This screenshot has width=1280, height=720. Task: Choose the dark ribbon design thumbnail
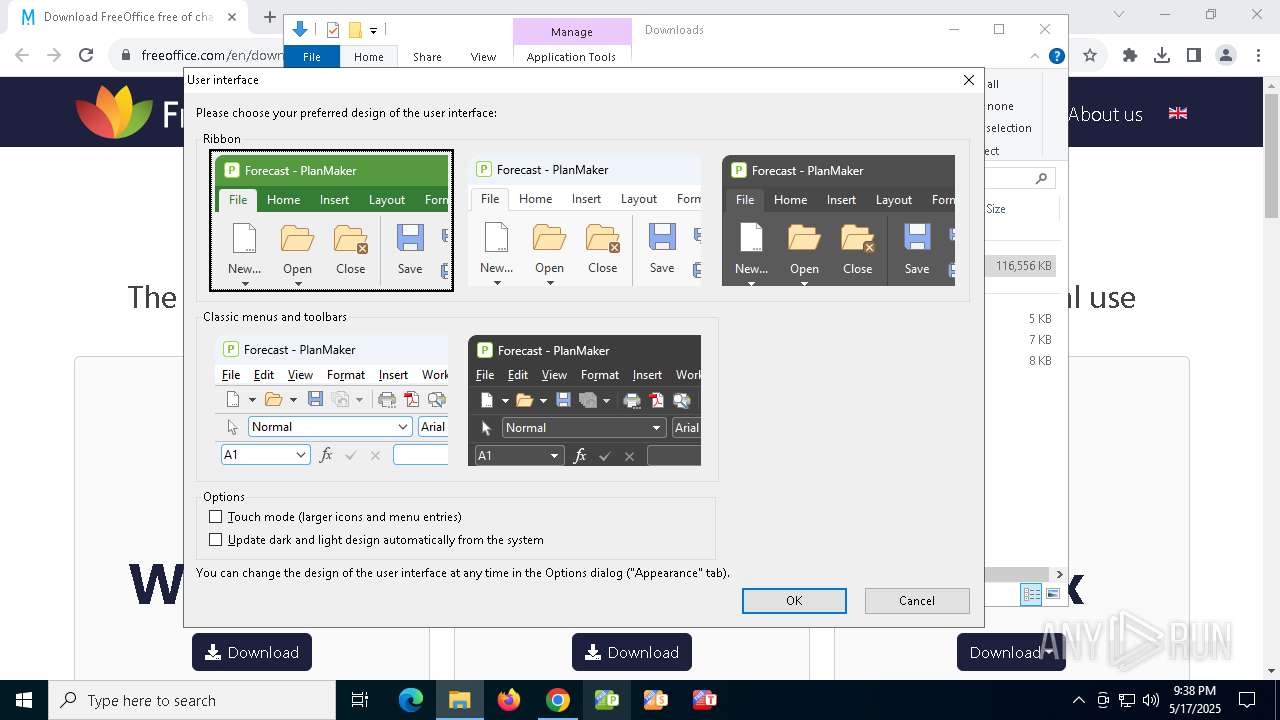[838, 221]
